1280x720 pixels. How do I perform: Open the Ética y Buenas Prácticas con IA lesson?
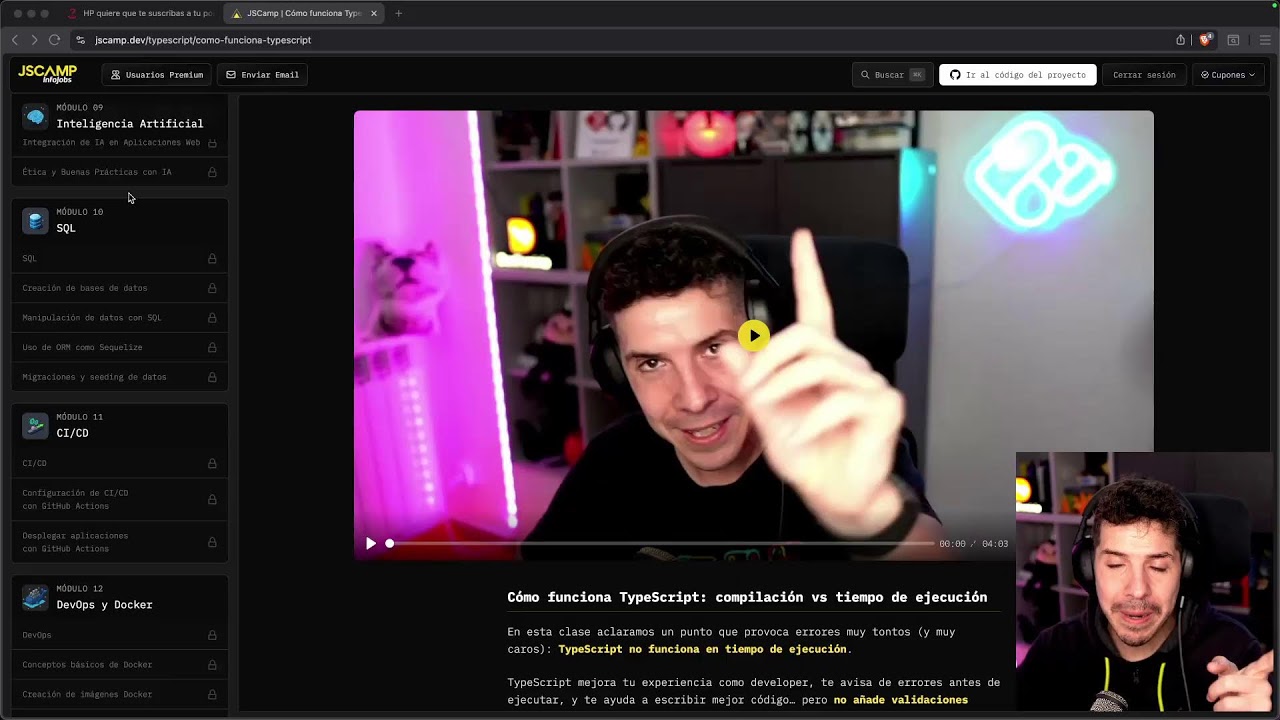(x=120, y=172)
